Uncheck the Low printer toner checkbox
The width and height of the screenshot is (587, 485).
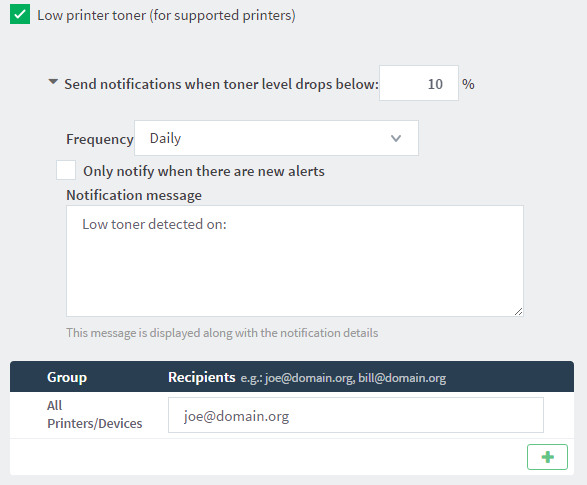[x=20, y=14]
